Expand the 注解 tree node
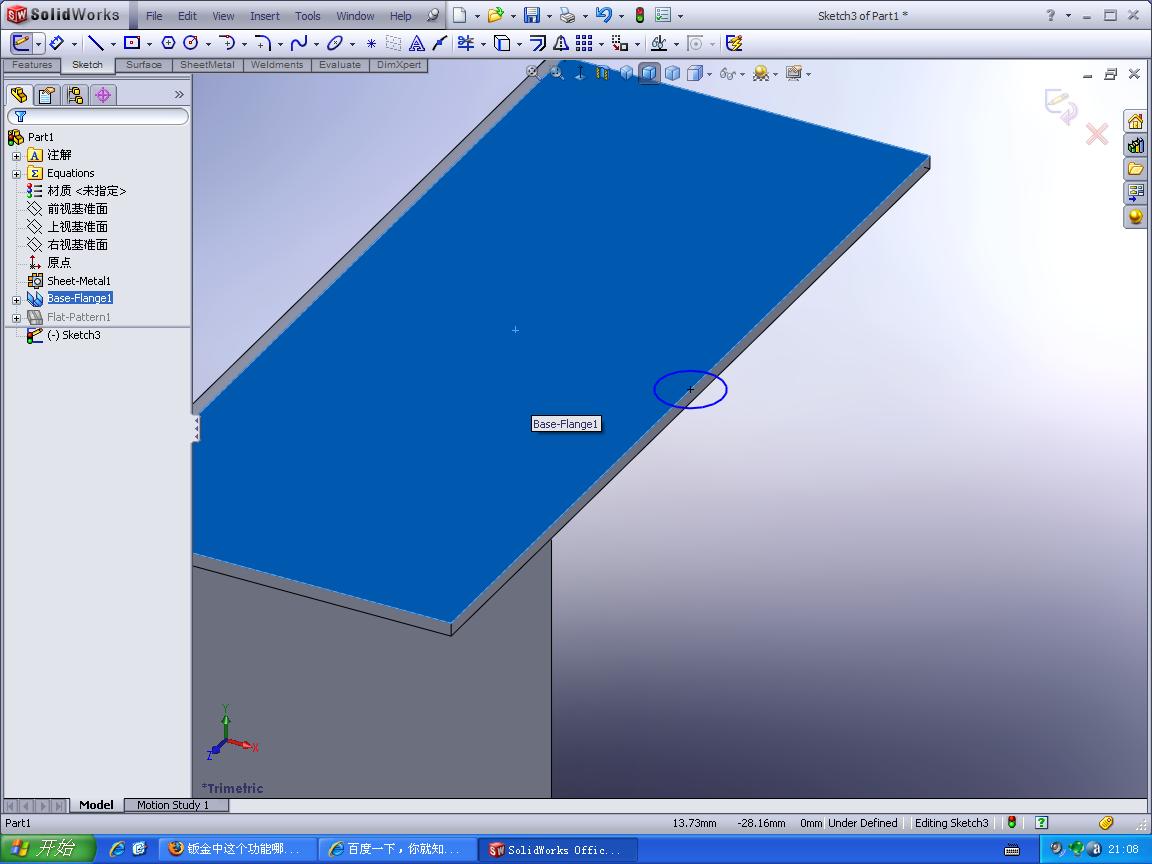The height and width of the screenshot is (864, 1152). (16, 156)
